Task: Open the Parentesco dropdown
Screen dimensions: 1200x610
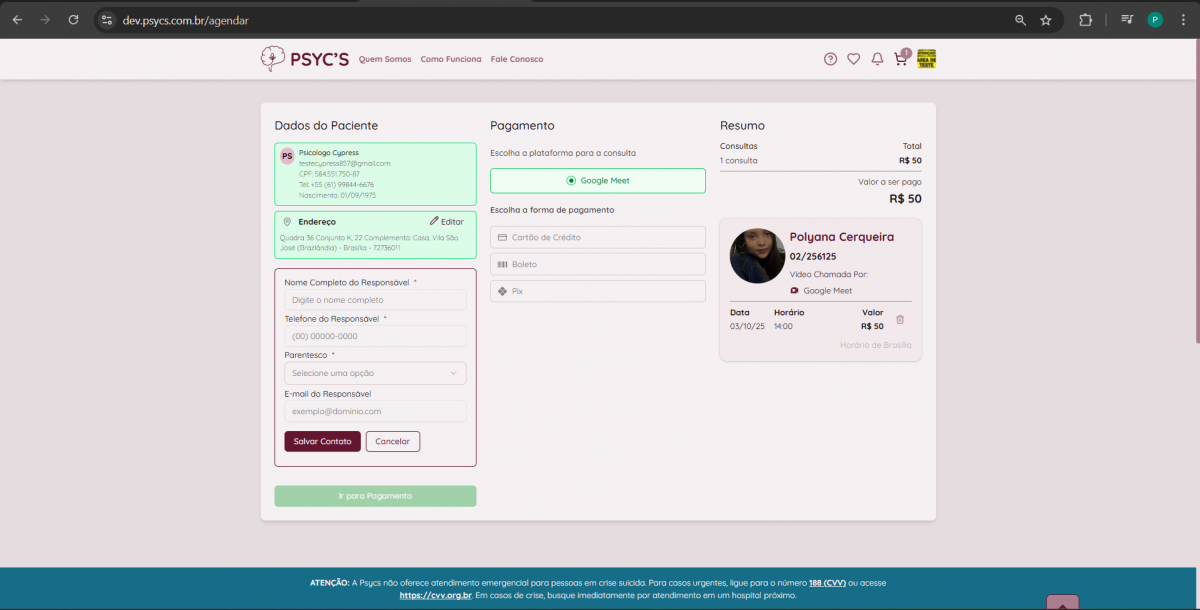Action: pos(375,373)
